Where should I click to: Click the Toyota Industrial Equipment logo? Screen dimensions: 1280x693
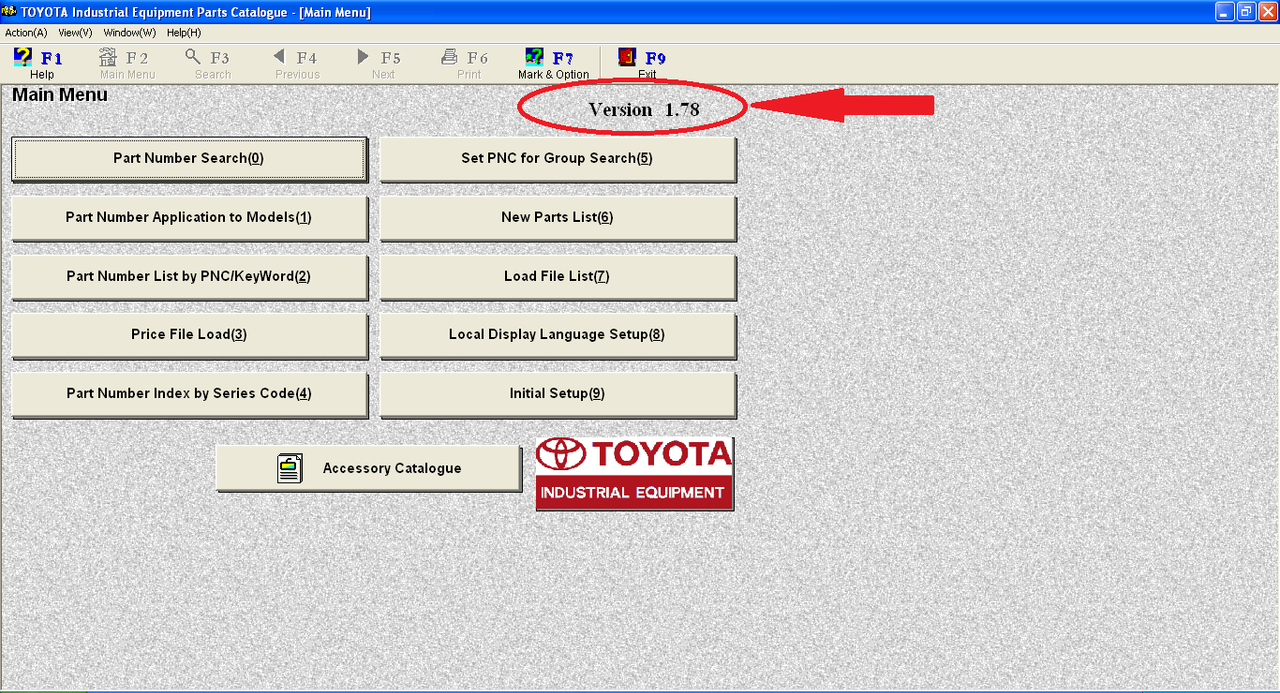pos(635,473)
